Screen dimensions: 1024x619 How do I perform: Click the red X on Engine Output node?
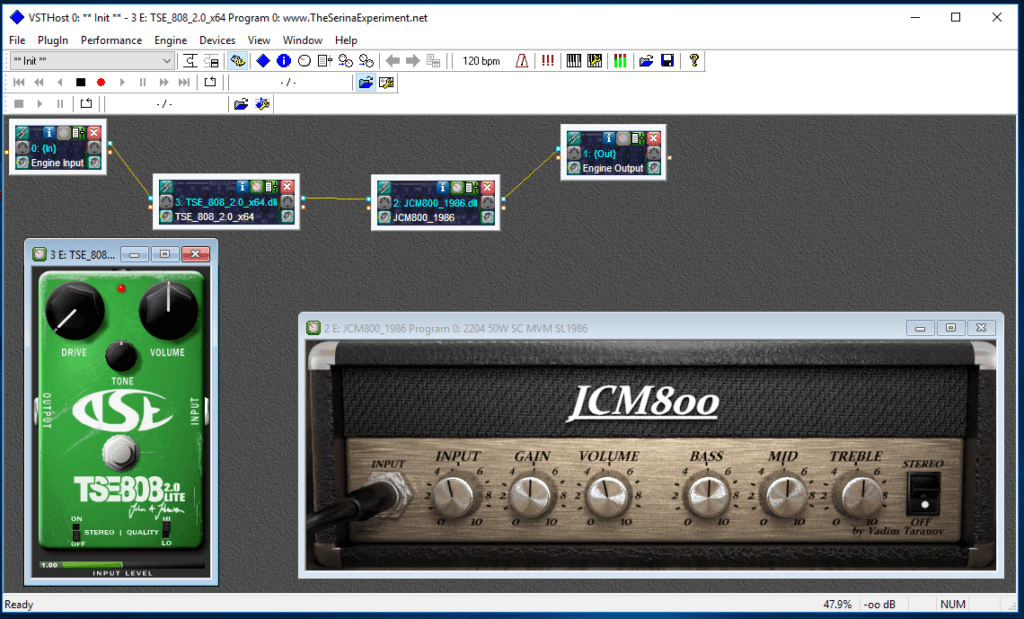(x=654, y=138)
